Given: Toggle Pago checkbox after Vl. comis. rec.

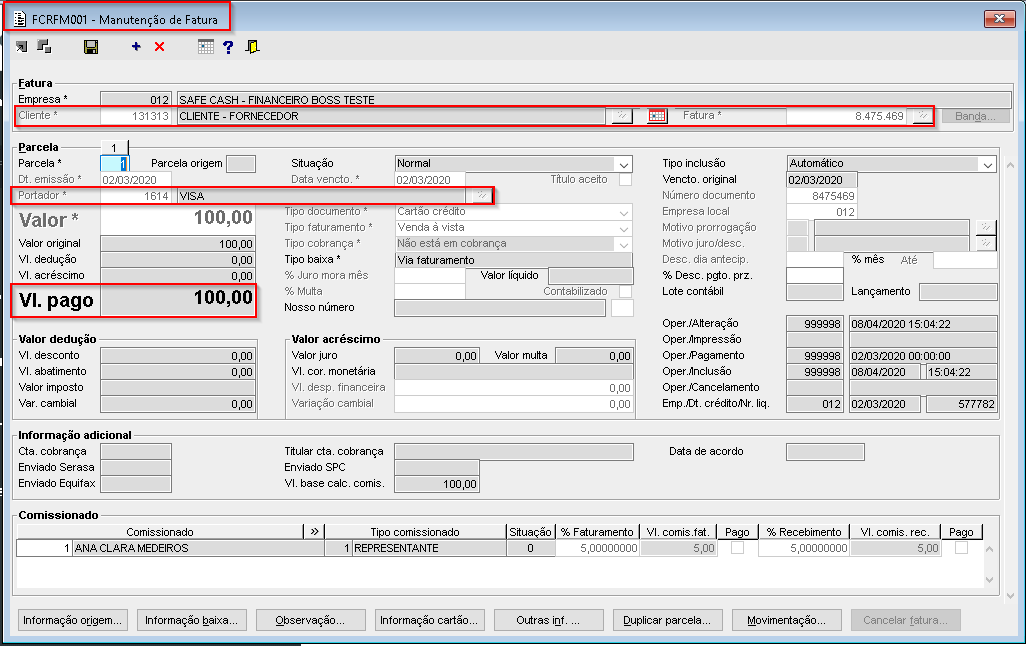Looking at the screenshot, I should (x=961, y=548).
